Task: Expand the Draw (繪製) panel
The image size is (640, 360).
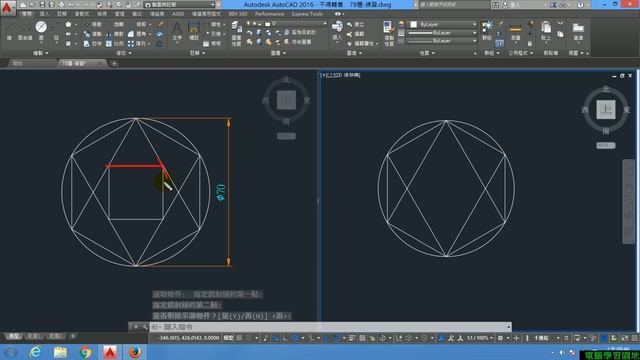Action: 40,53
